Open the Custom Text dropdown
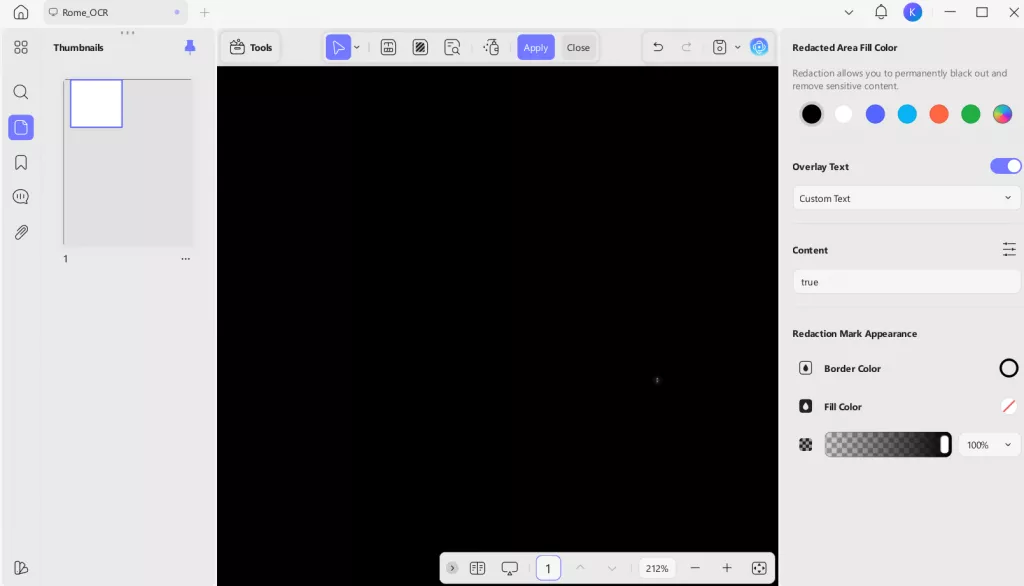The width and height of the screenshot is (1024, 586). pyautogui.click(x=906, y=198)
